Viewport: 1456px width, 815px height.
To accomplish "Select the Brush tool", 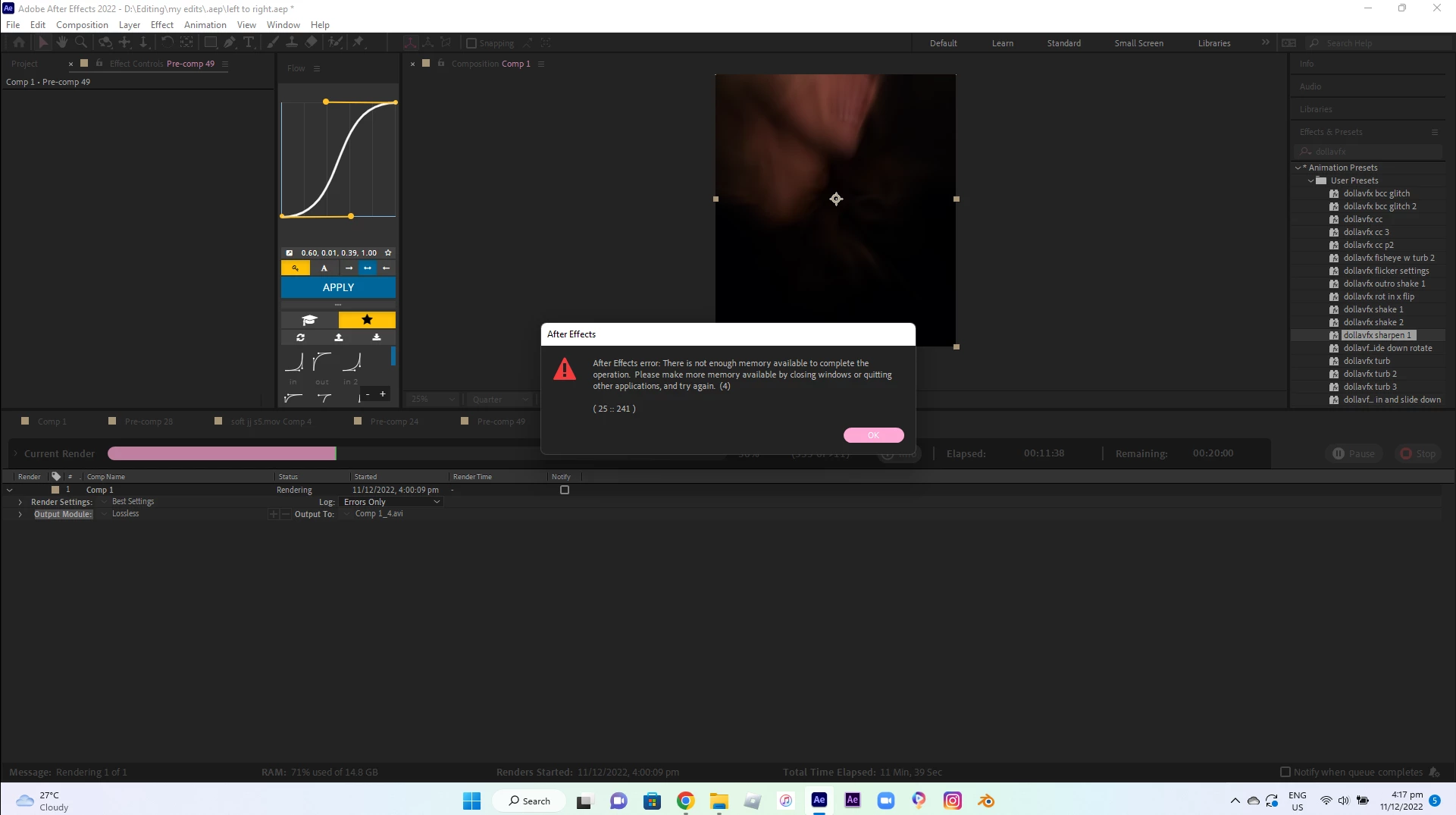I will (273, 43).
